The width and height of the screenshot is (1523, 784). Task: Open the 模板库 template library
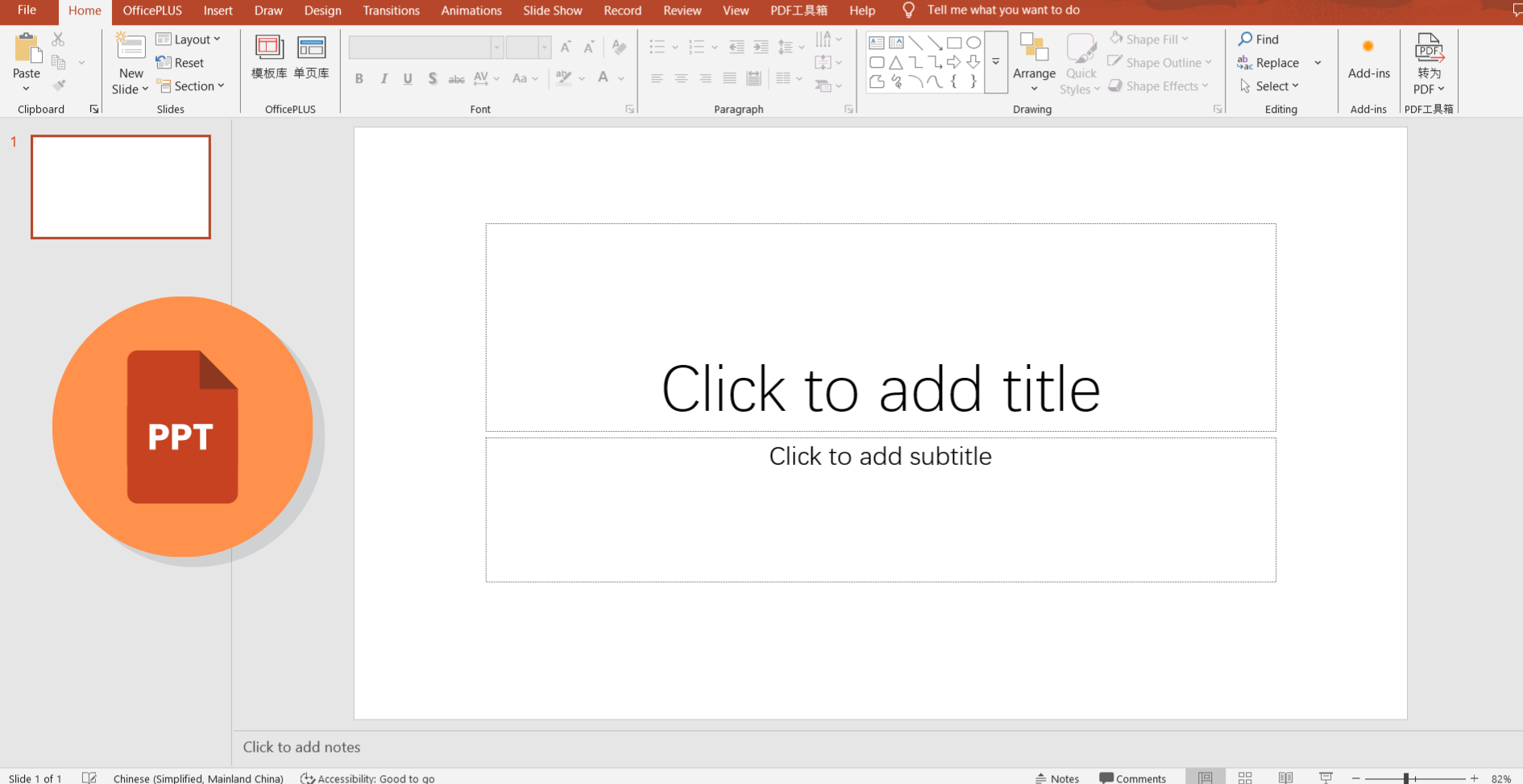pyautogui.click(x=269, y=48)
